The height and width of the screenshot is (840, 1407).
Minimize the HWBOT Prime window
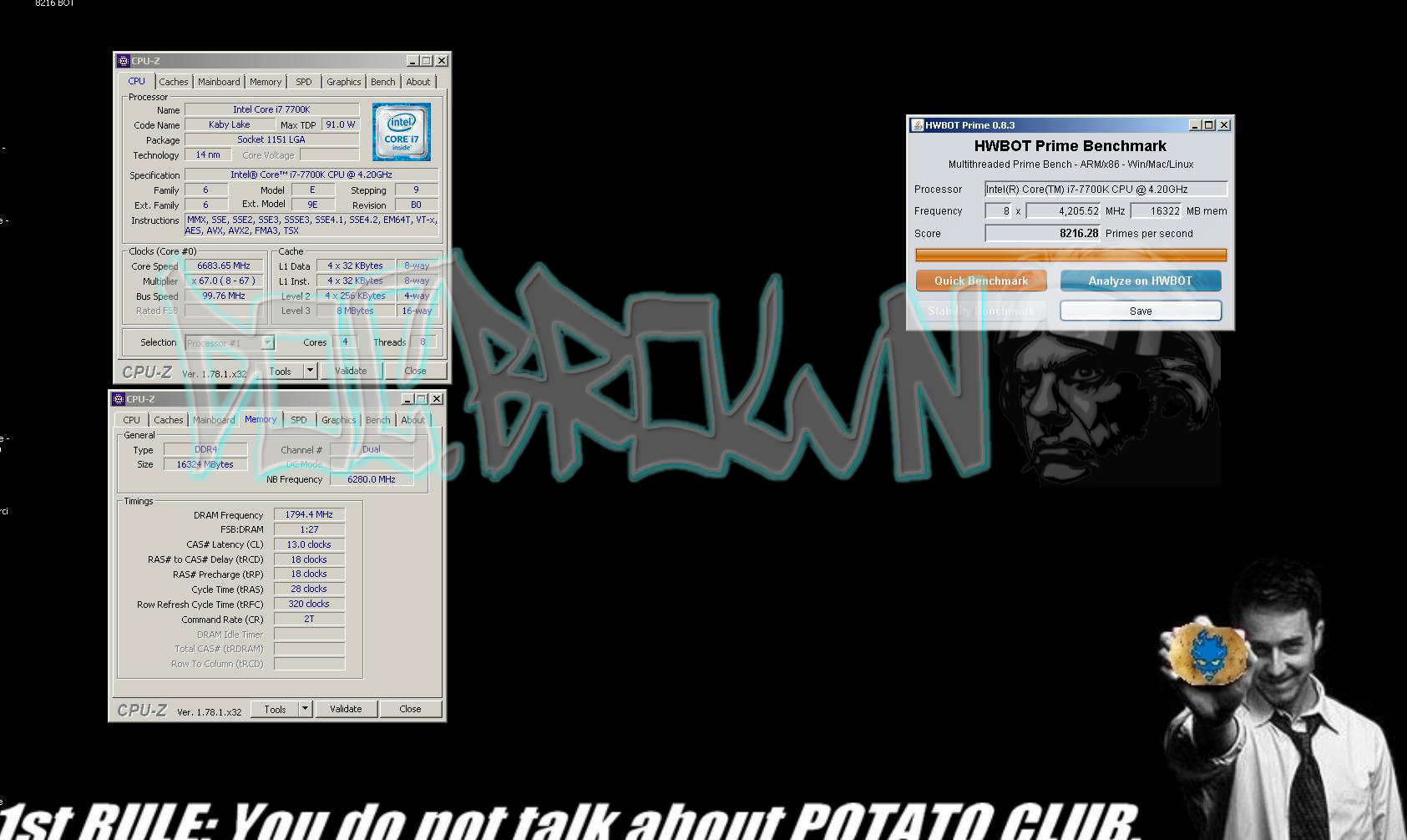point(1195,125)
